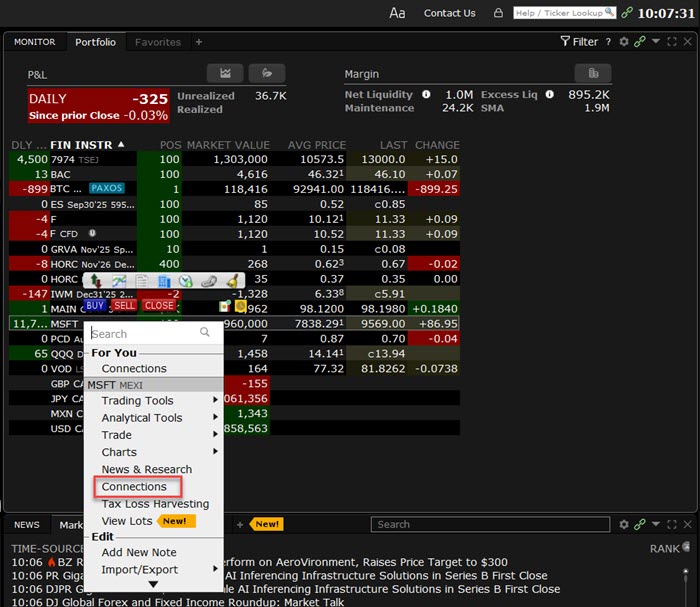Open the News panel dropdown arrow
The image size is (700, 607).
[656, 524]
